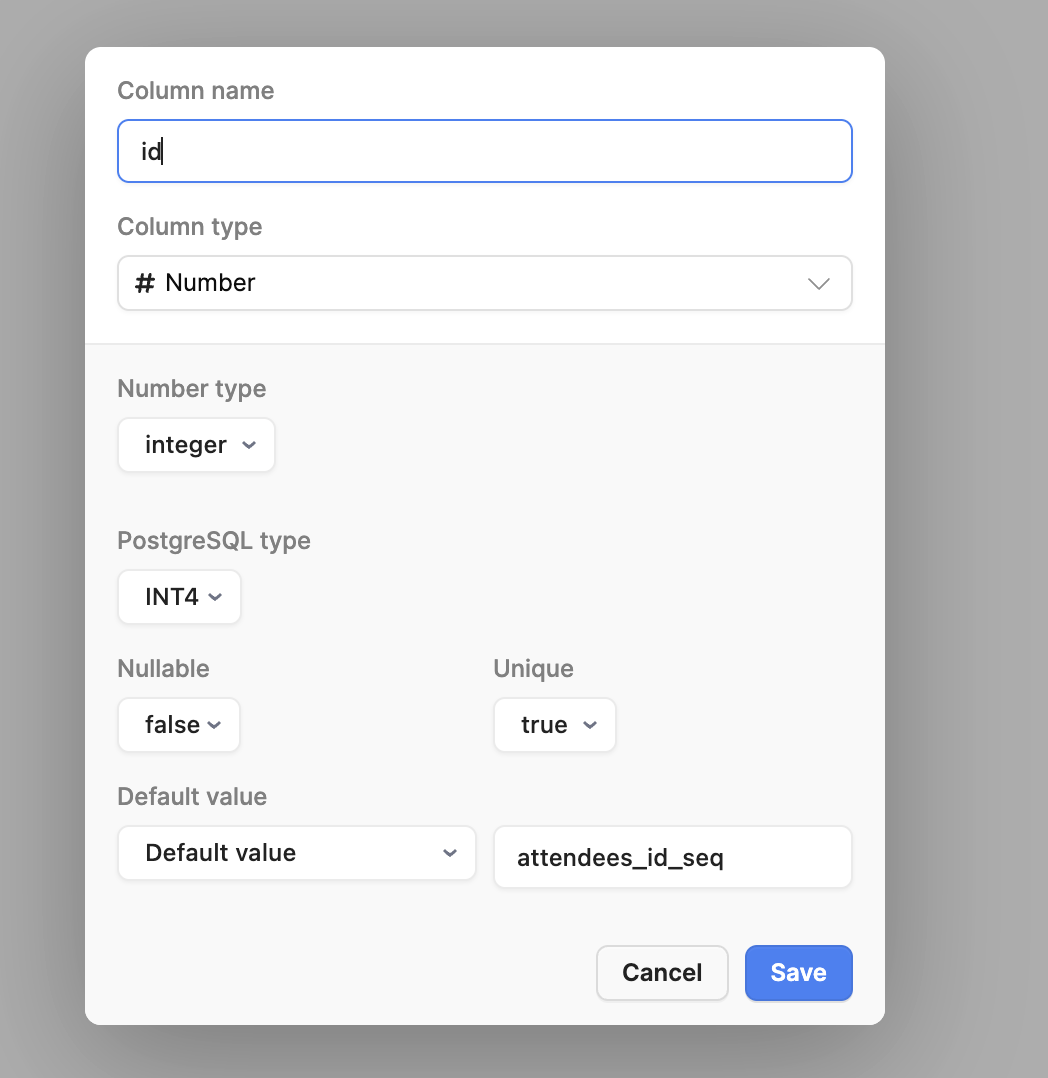Open the Number type integer dropdown

[x=196, y=445]
